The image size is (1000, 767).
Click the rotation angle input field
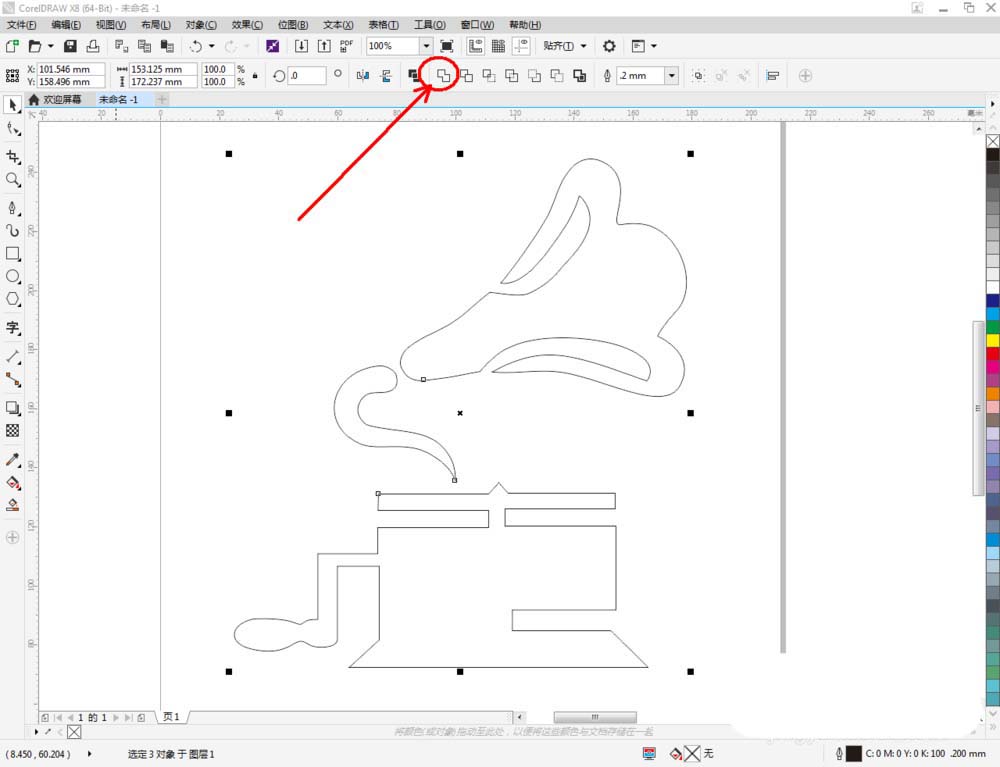[x=307, y=75]
